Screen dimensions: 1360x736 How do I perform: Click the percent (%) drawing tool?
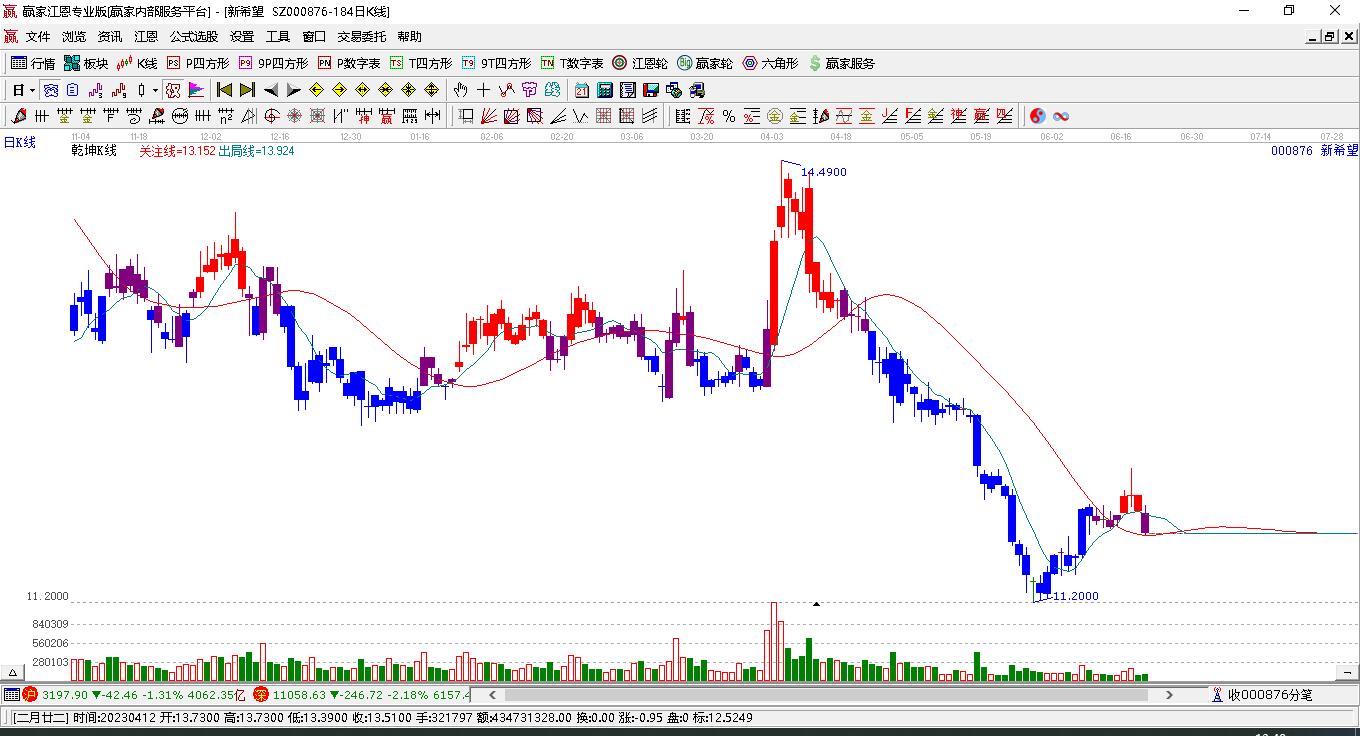(x=729, y=116)
